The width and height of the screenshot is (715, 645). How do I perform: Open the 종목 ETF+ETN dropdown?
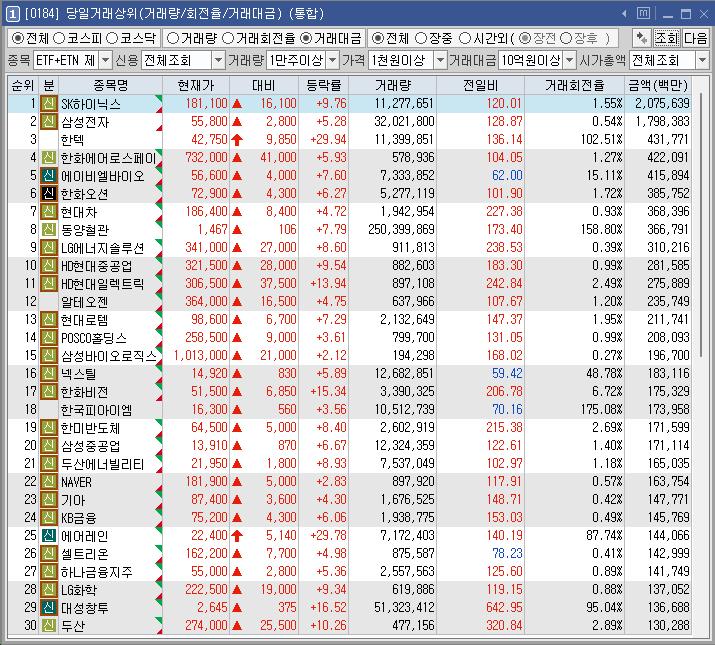(x=105, y=60)
